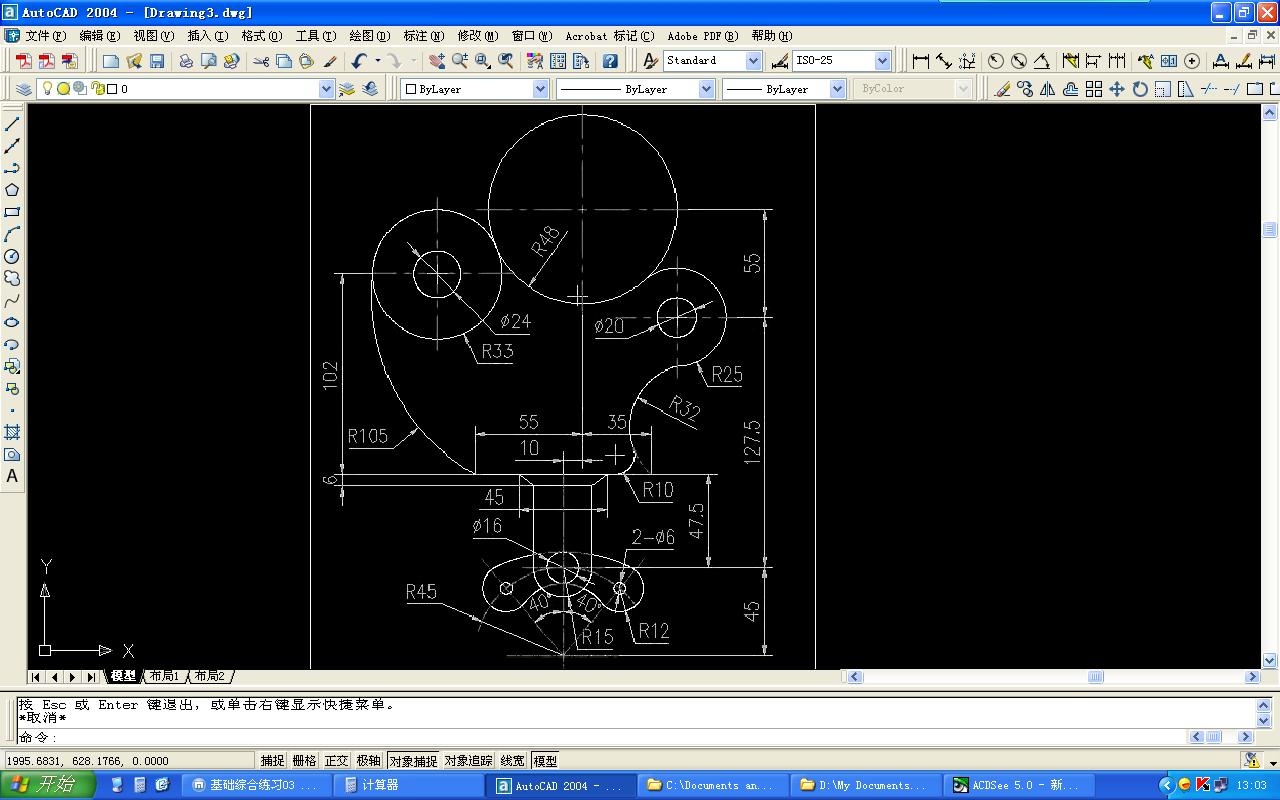This screenshot has width=1280, height=800.
Task: Toggle layer 0 on/off lightbulb
Action: [x=46, y=89]
